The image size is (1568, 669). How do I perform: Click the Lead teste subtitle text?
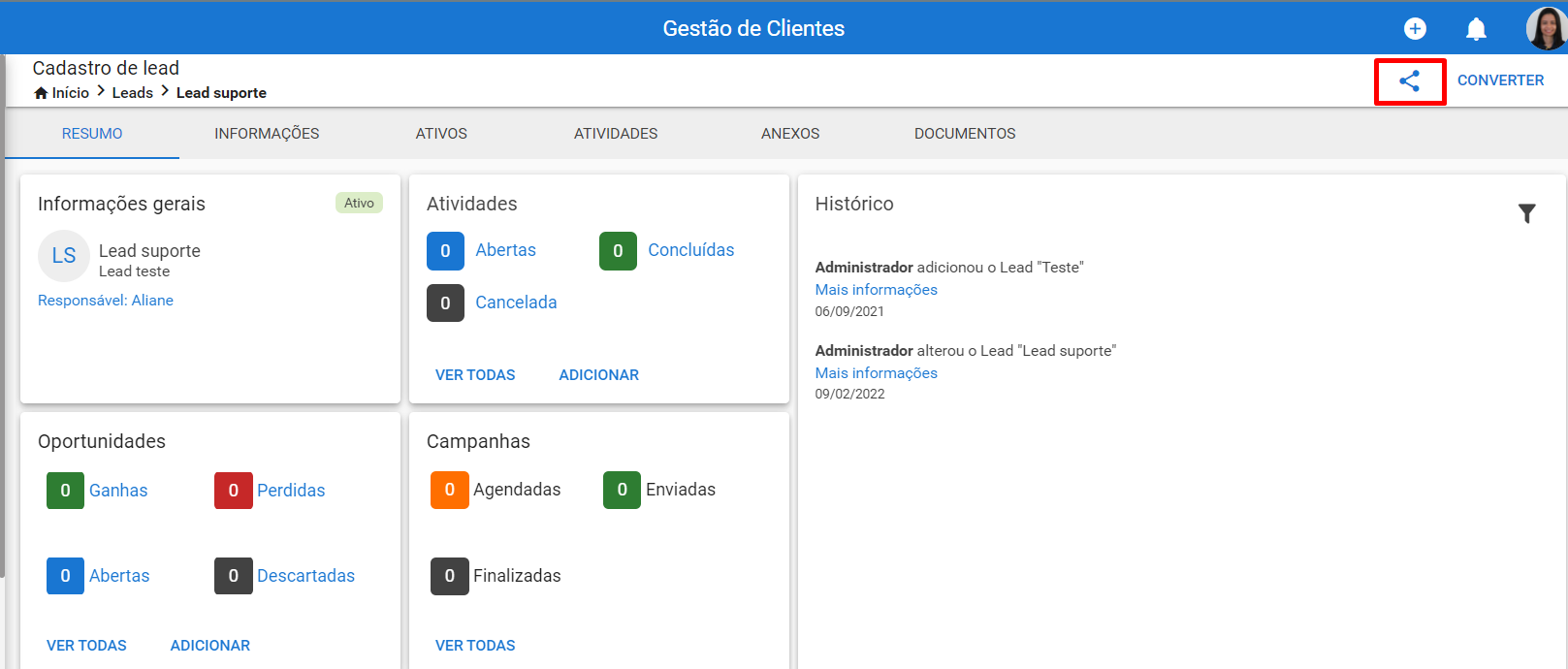134,272
